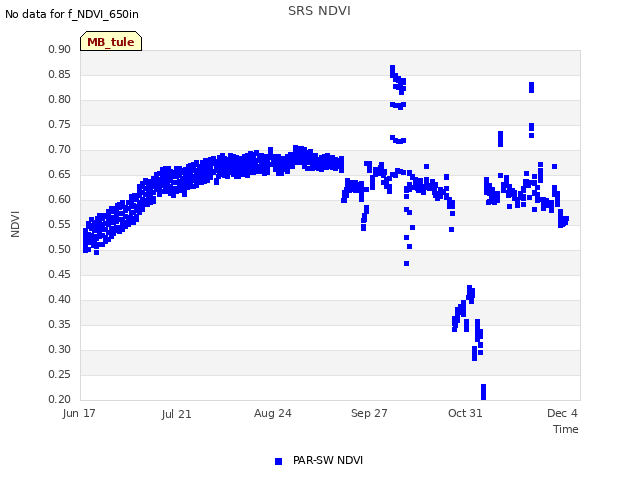The height and width of the screenshot is (480, 640).
Task: Click the 0.65 y-axis tick label
Action: [60, 174]
